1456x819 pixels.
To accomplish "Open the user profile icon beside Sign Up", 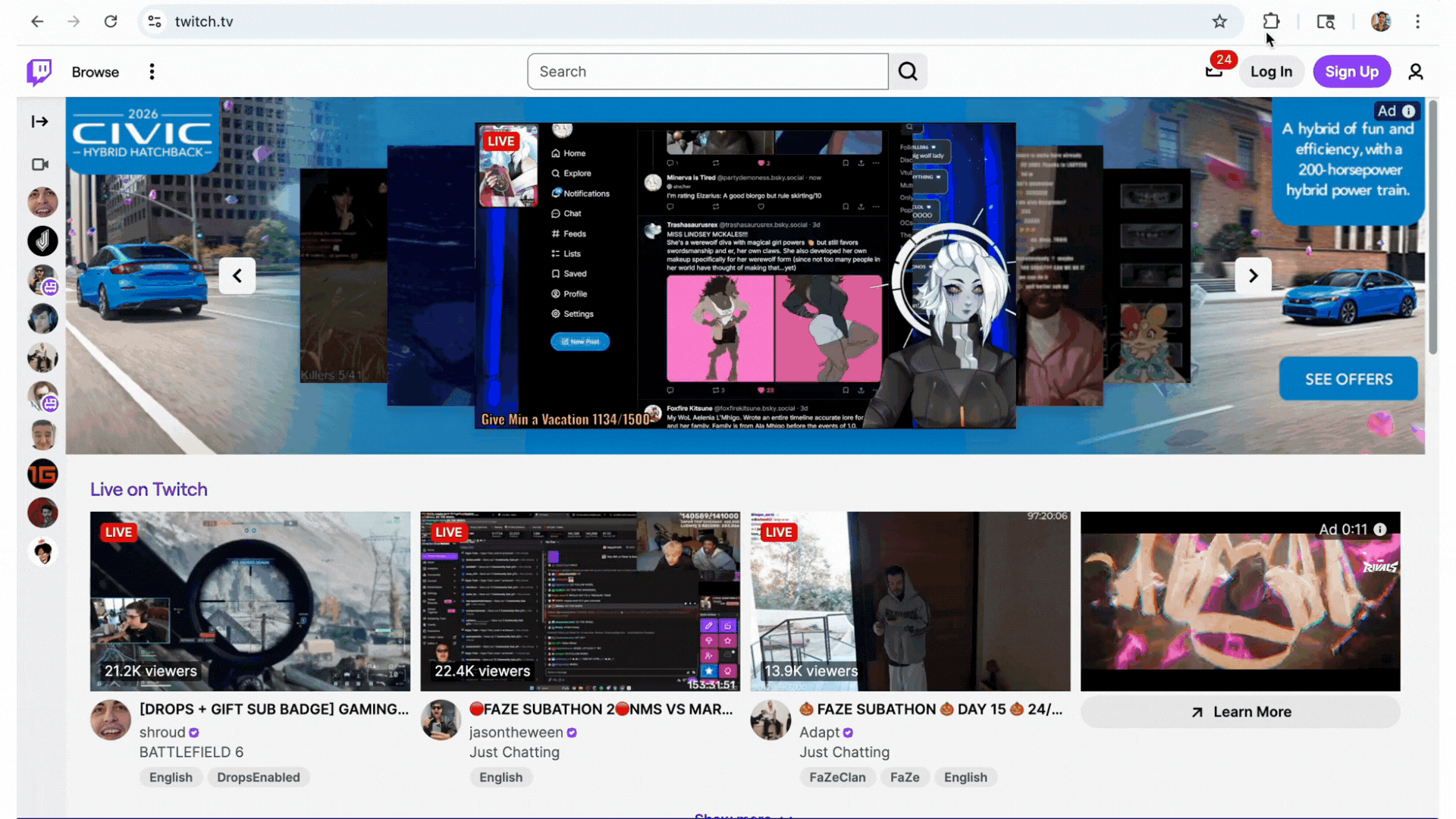I will 1415,72.
